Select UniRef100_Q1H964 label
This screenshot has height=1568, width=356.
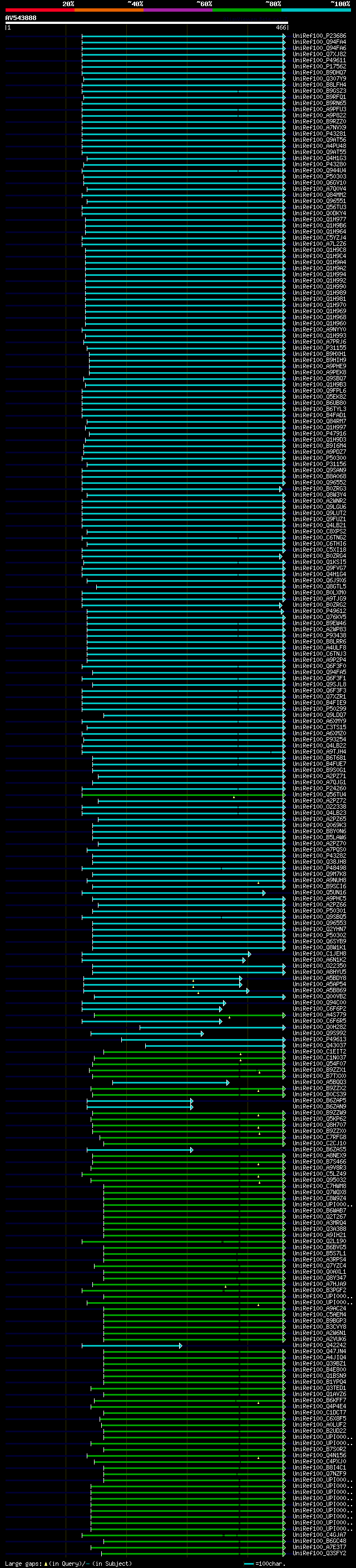pyautogui.click(x=319, y=232)
